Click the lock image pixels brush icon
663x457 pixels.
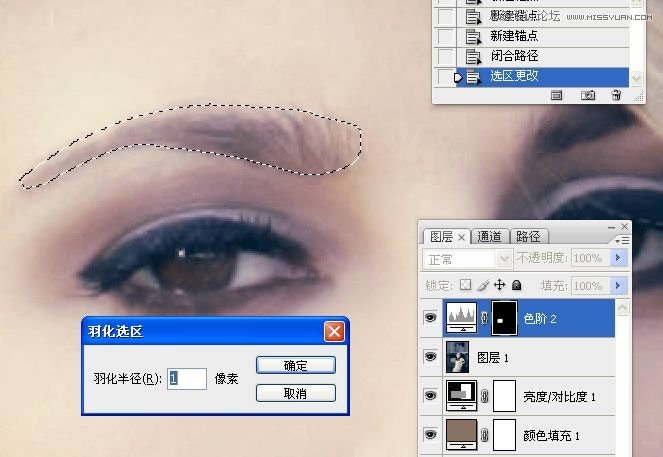coord(485,285)
